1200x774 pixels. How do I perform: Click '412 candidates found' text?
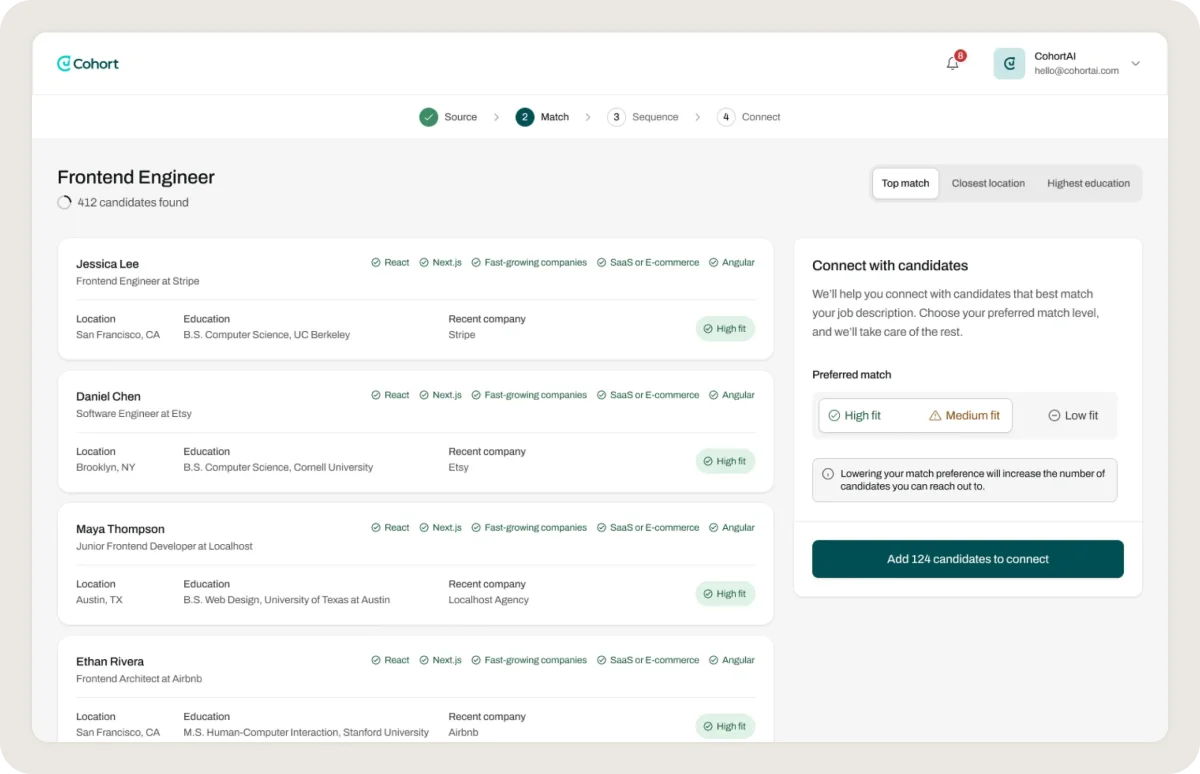click(x=133, y=202)
